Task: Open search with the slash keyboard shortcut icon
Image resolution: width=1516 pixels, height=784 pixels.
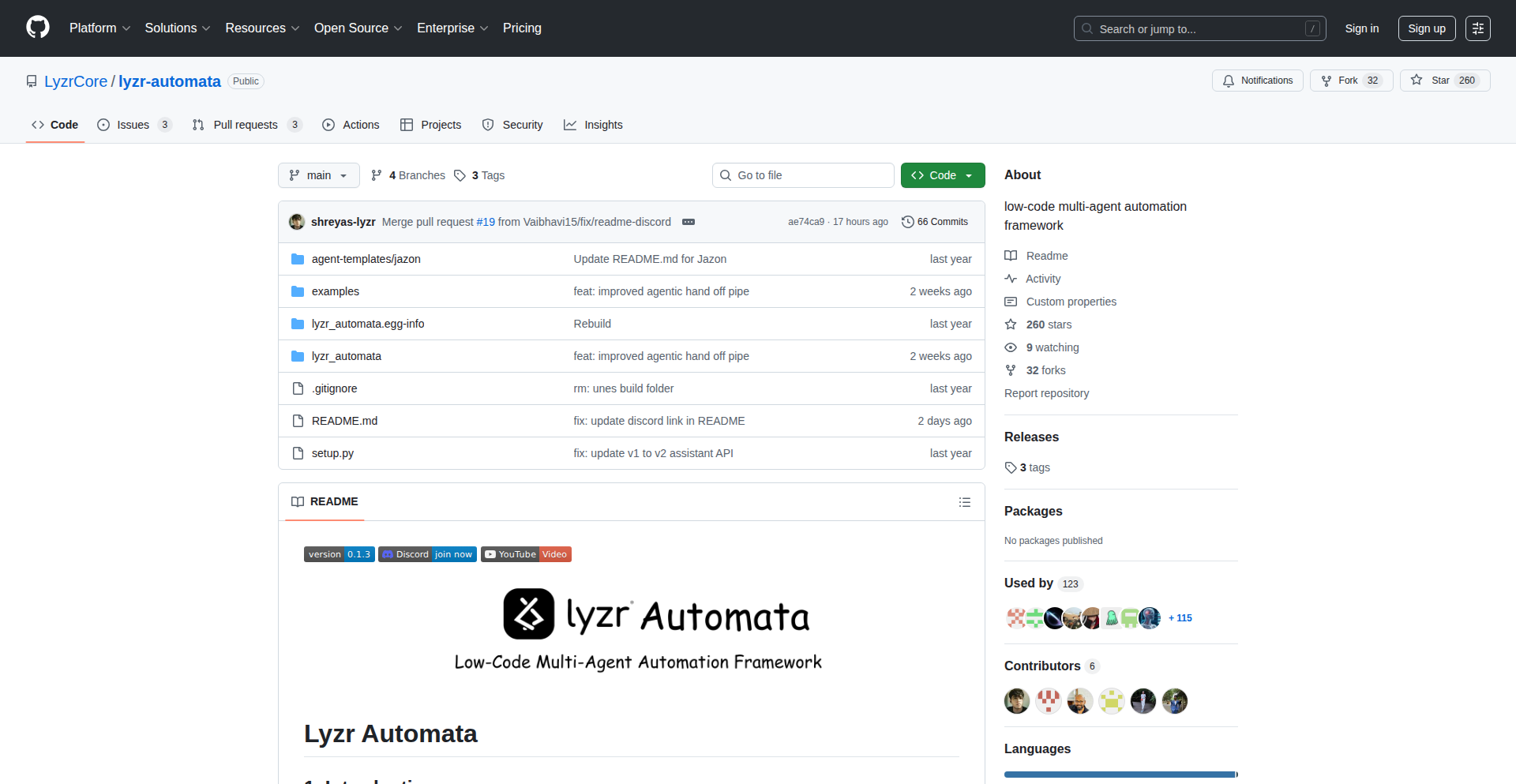Action: tap(1313, 28)
